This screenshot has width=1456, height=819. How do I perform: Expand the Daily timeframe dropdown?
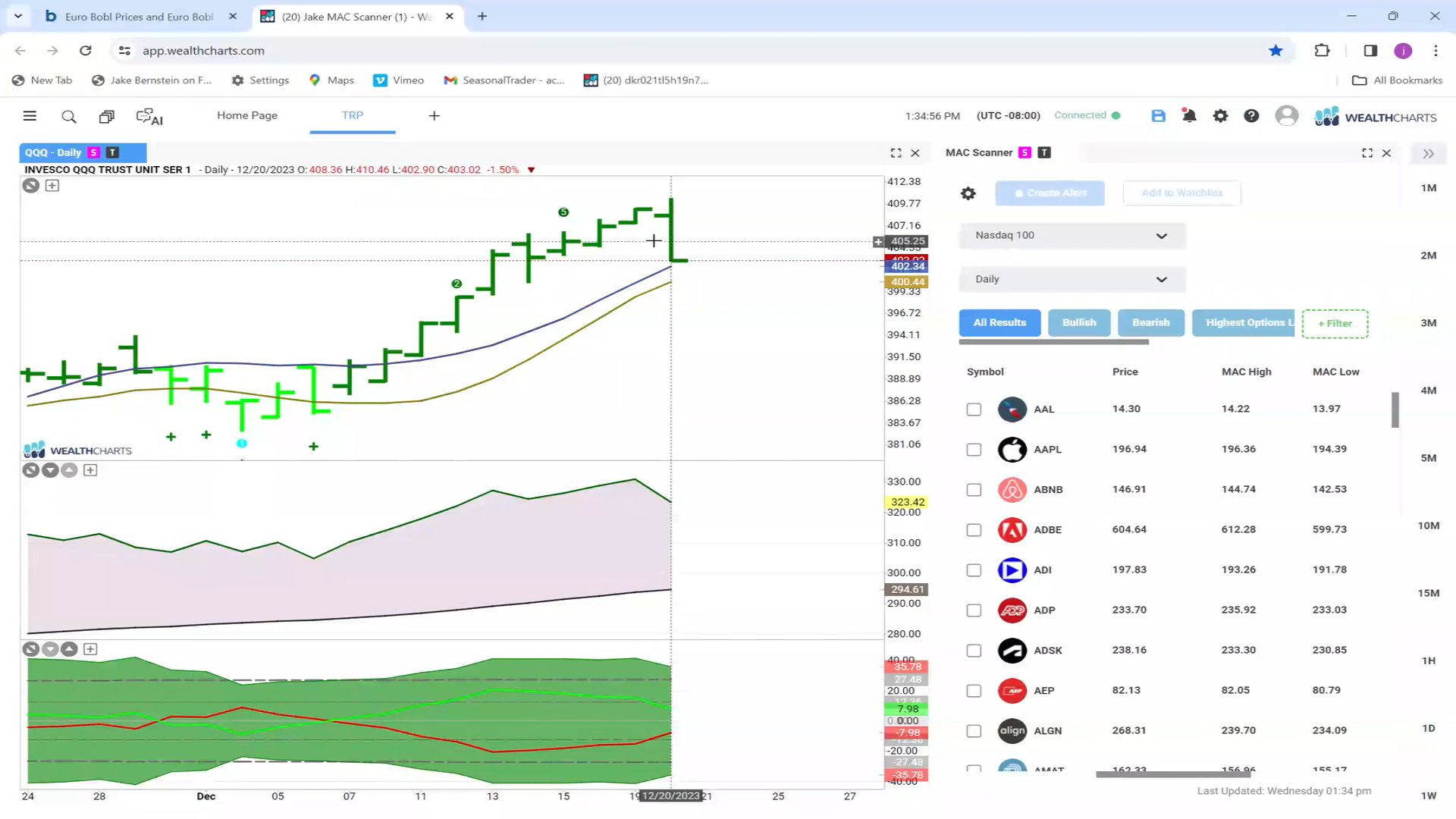click(1072, 279)
